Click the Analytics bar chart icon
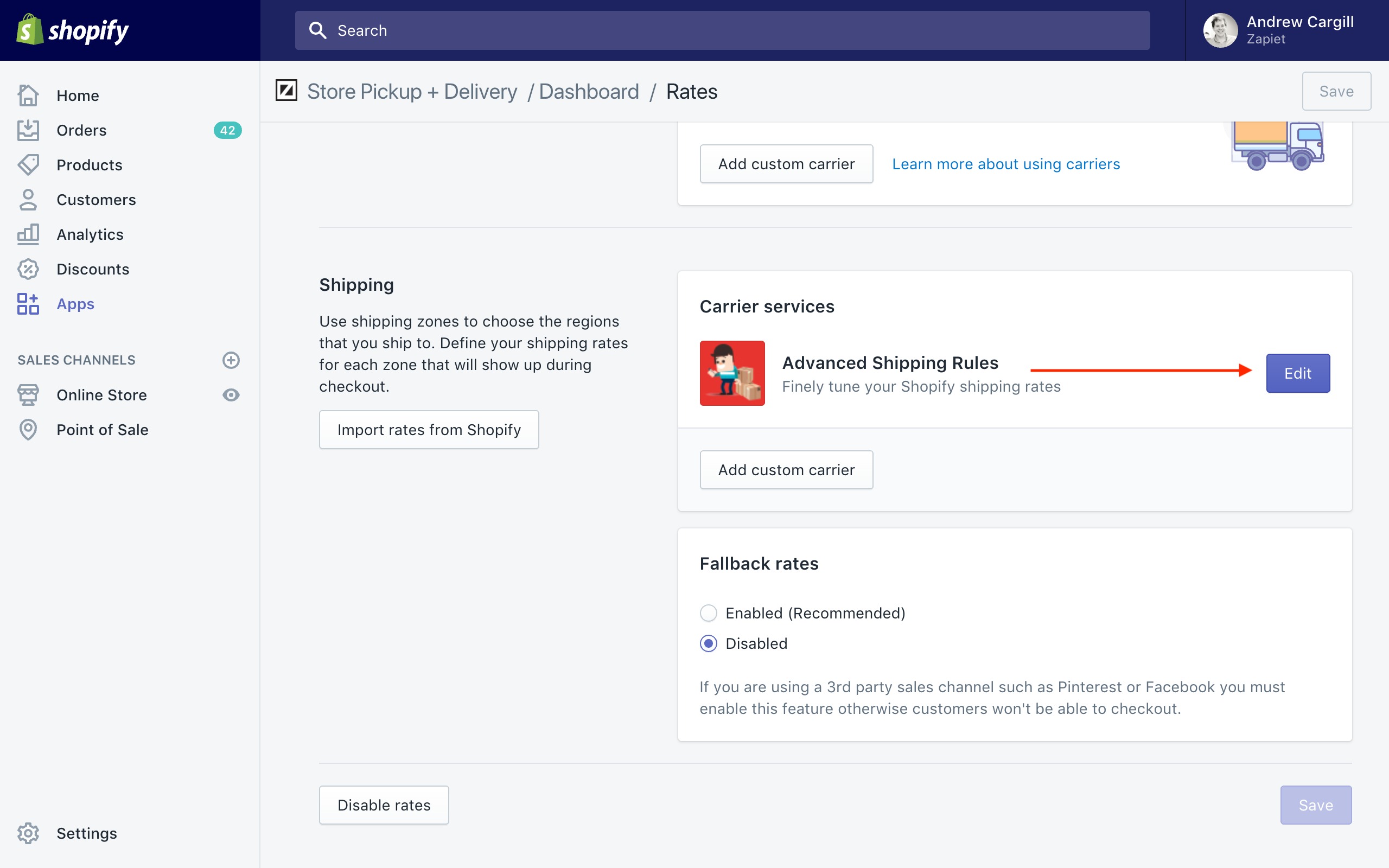Viewport: 1389px width, 868px height. [x=28, y=234]
